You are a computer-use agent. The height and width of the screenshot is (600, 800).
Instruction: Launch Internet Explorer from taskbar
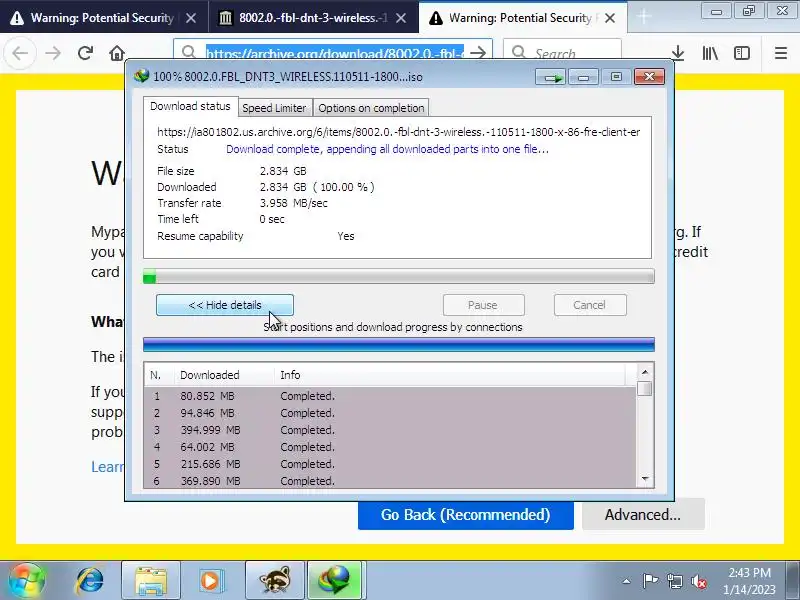tap(89, 581)
